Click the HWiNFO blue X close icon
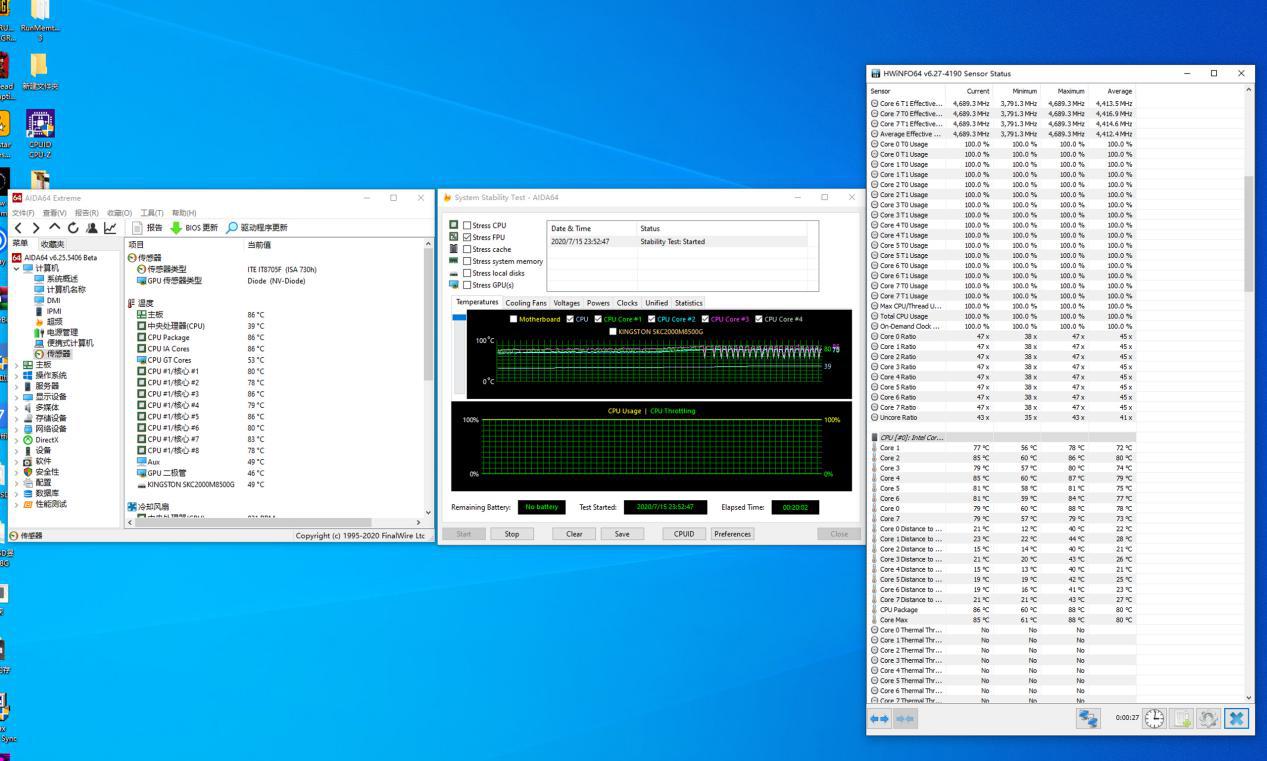Screen dimensions: 1267x761 [x=1237, y=718]
